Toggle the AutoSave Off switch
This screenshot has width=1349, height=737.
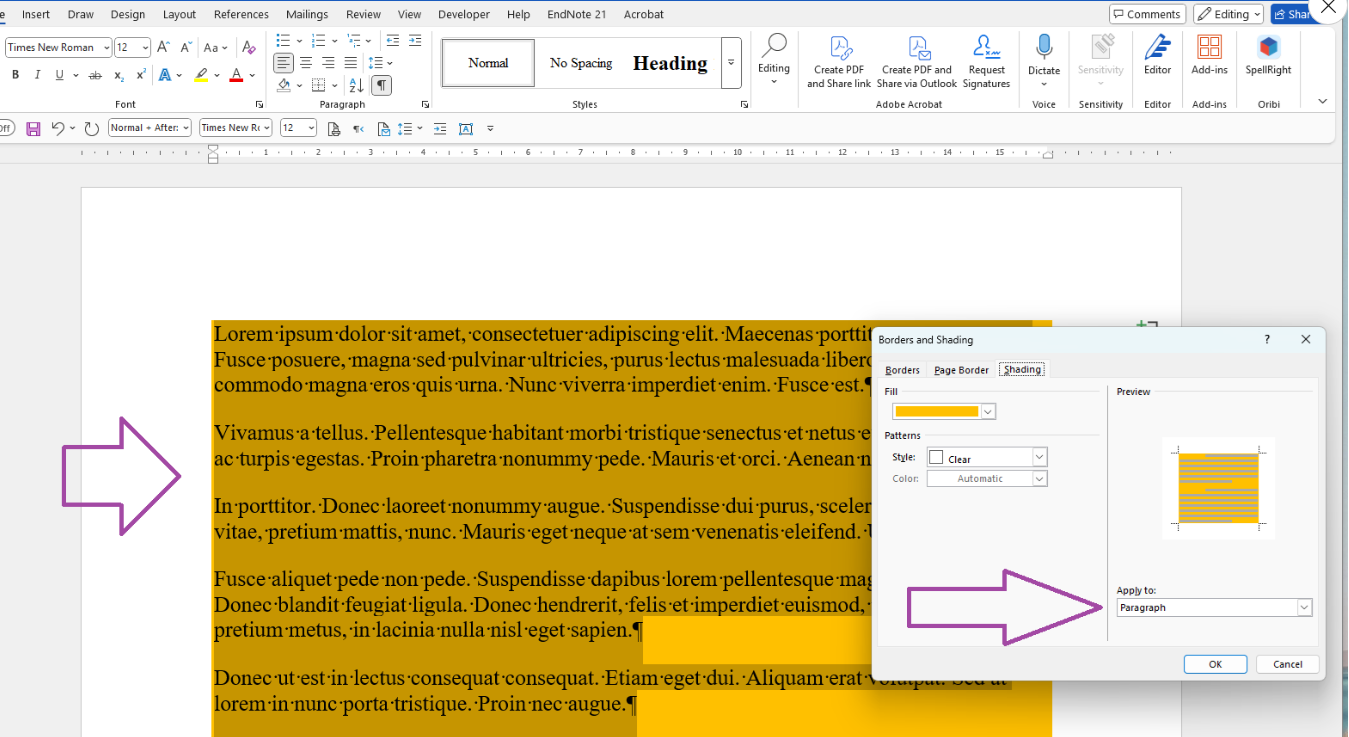tap(6, 128)
